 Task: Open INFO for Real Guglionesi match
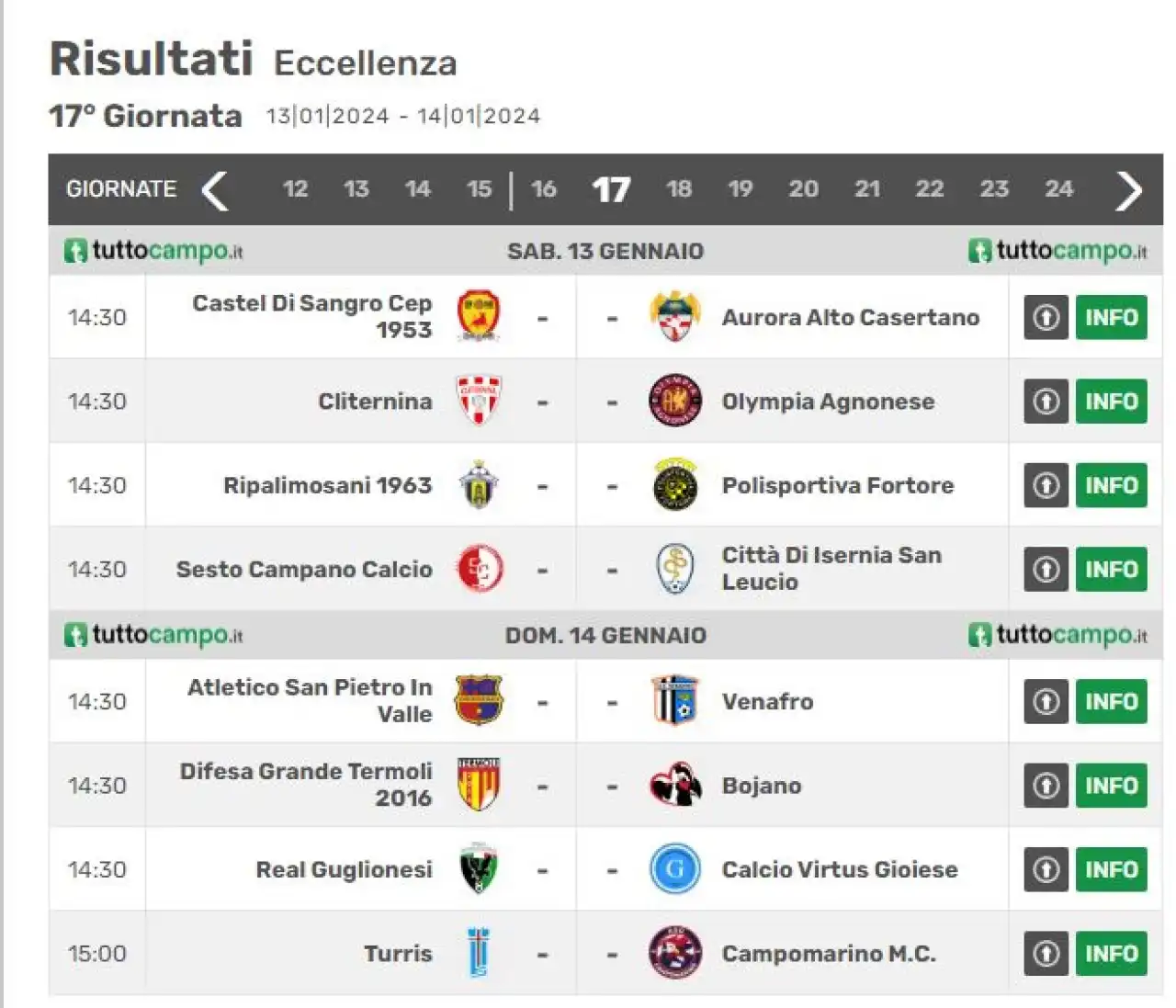pyautogui.click(x=1112, y=869)
